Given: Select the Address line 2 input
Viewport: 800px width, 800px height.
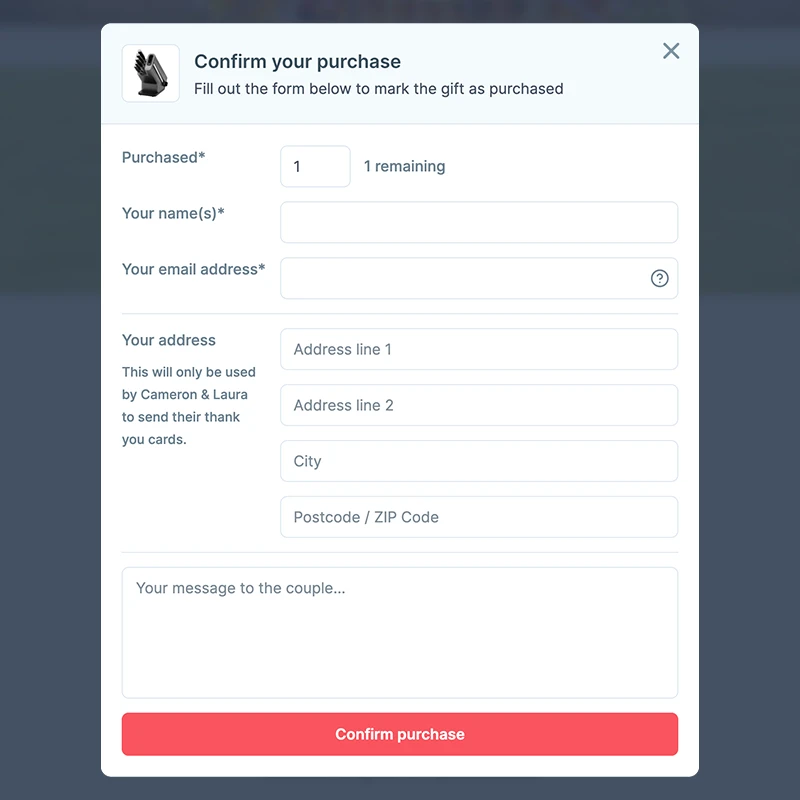Looking at the screenshot, I should (478, 405).
